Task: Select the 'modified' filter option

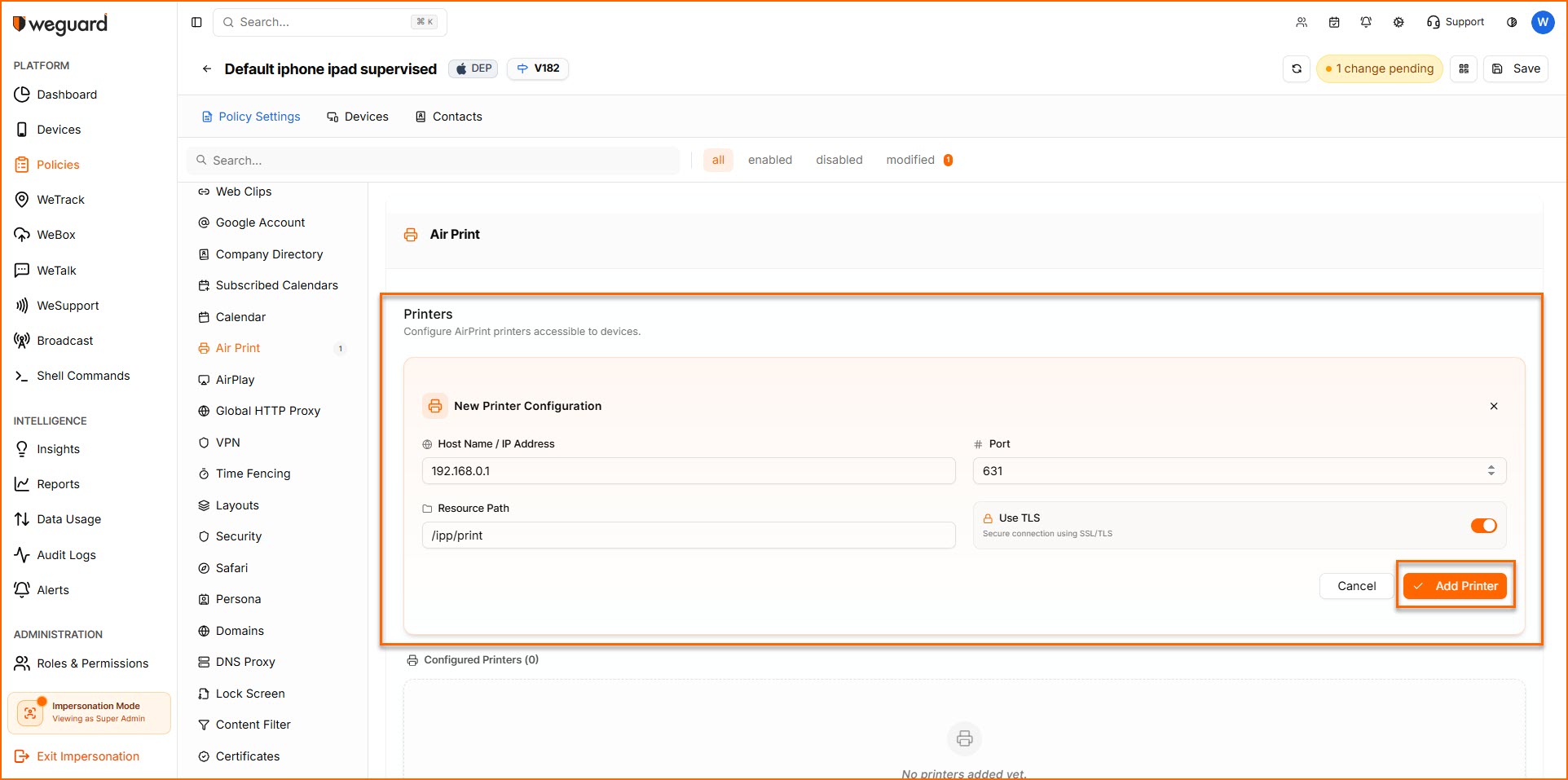Action: tap(910, 160)
